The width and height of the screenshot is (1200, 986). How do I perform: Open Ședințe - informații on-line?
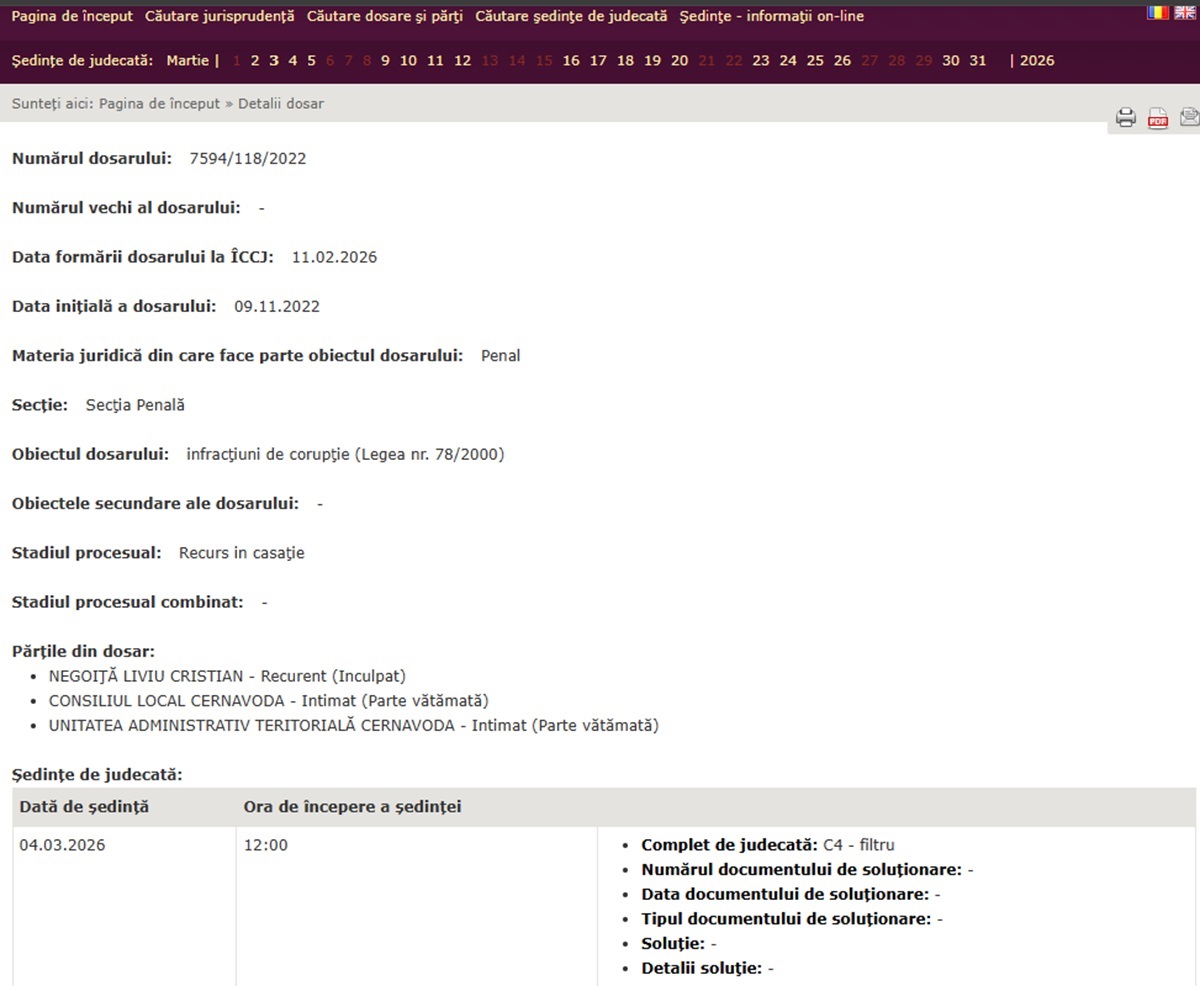771,17
